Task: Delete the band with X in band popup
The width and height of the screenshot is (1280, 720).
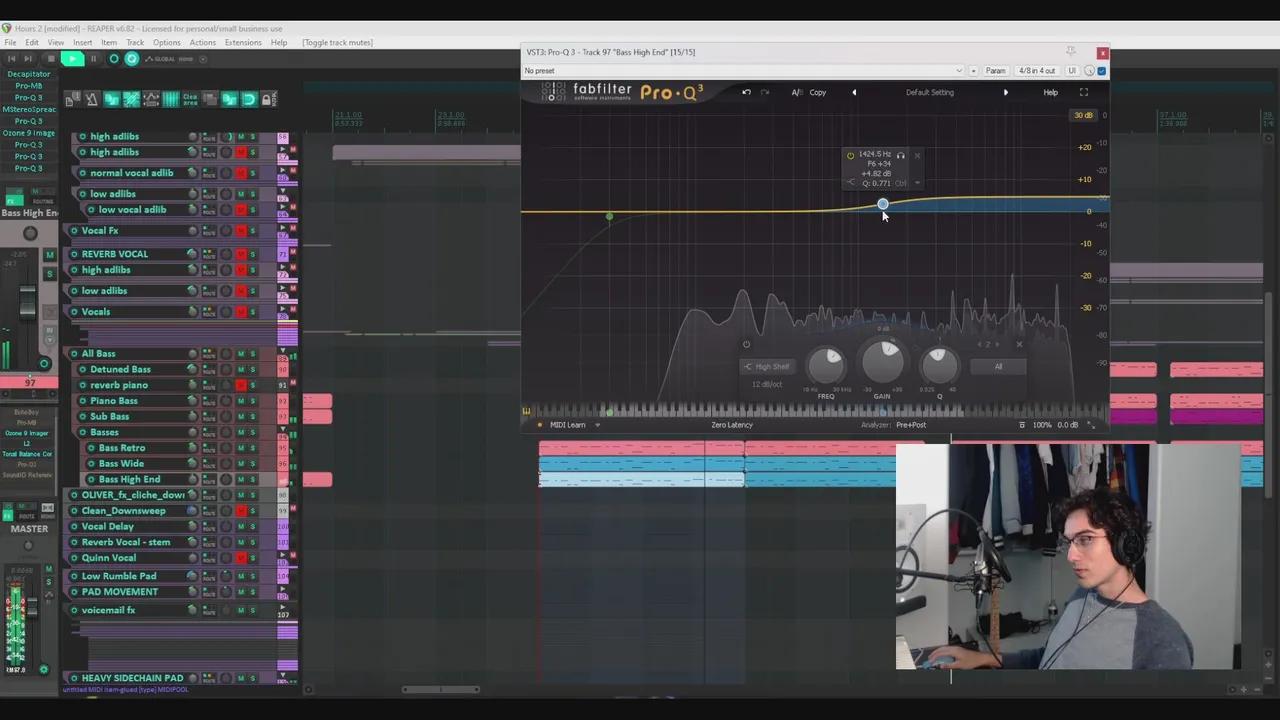Action: pos(917,155)
